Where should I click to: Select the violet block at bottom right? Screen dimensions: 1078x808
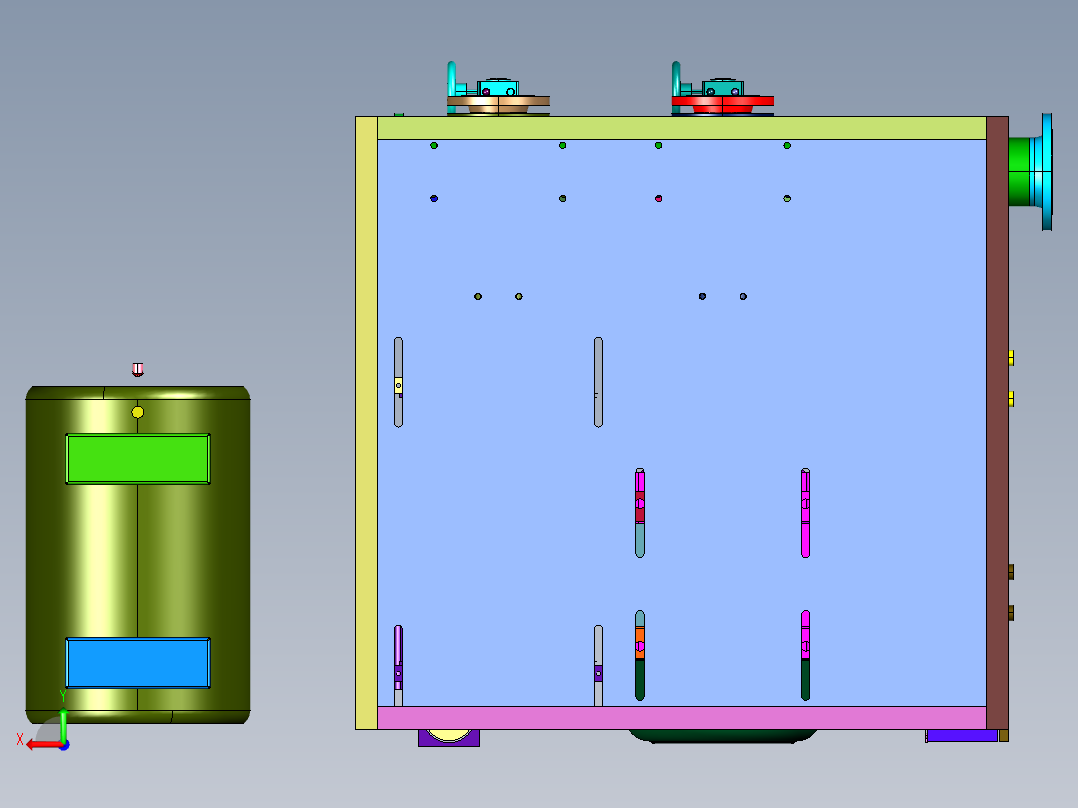[962, 736]
